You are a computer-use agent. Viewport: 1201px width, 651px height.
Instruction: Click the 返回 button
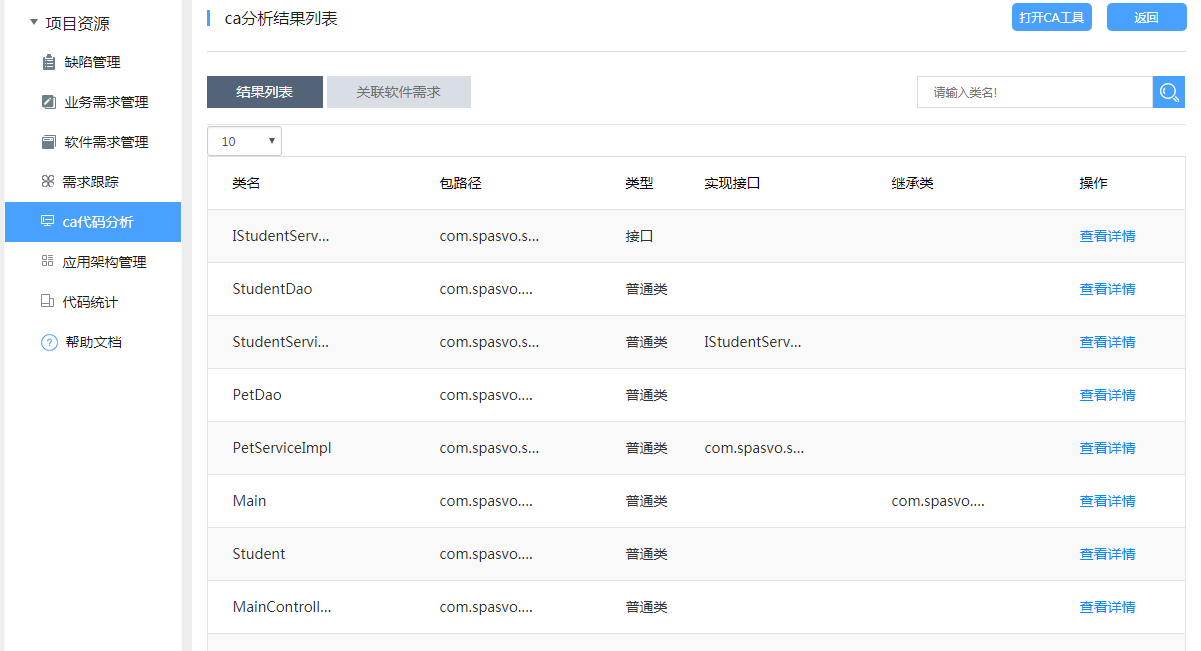(1146, 17)
